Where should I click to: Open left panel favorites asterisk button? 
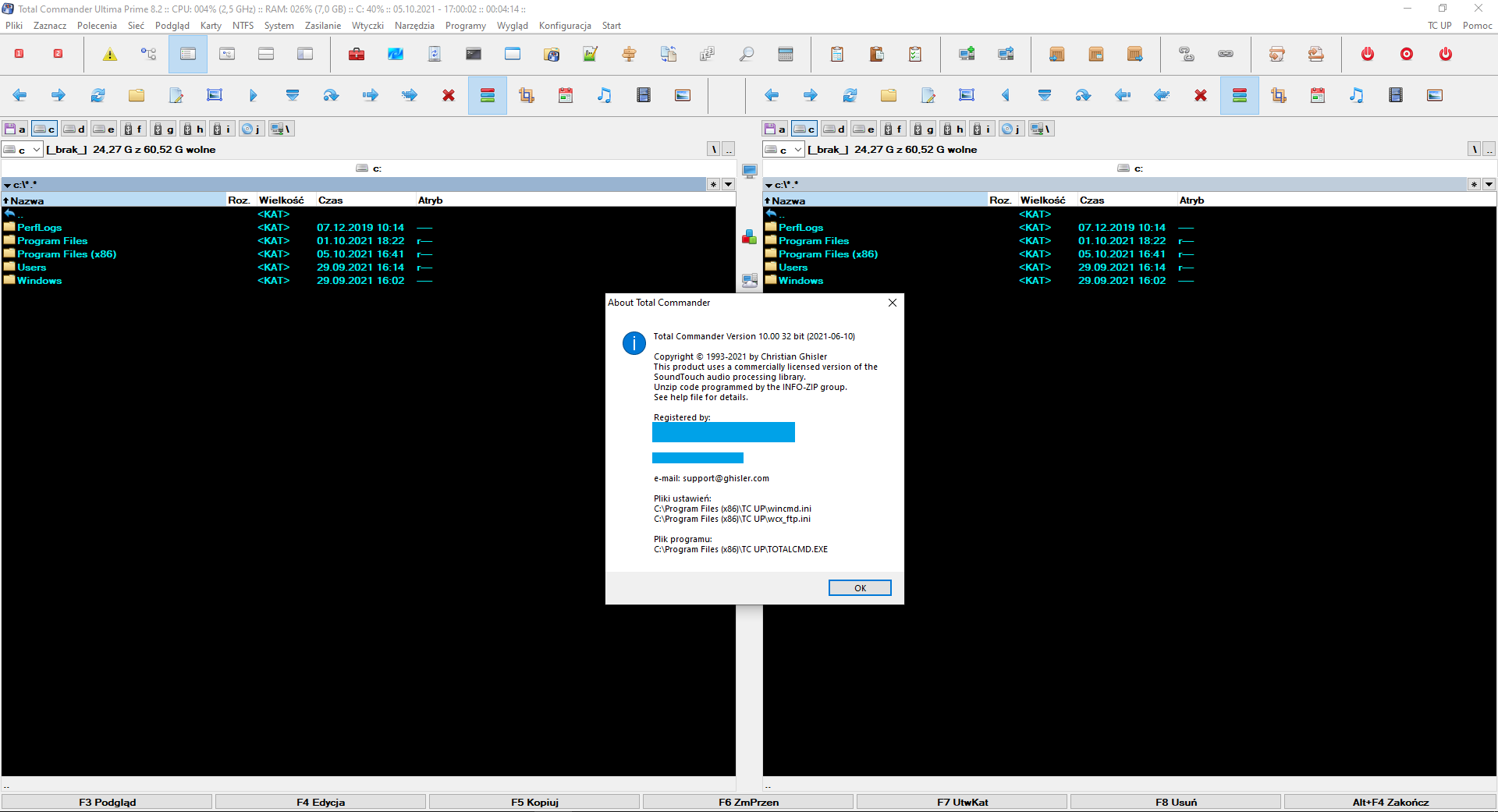click(713, 185)
